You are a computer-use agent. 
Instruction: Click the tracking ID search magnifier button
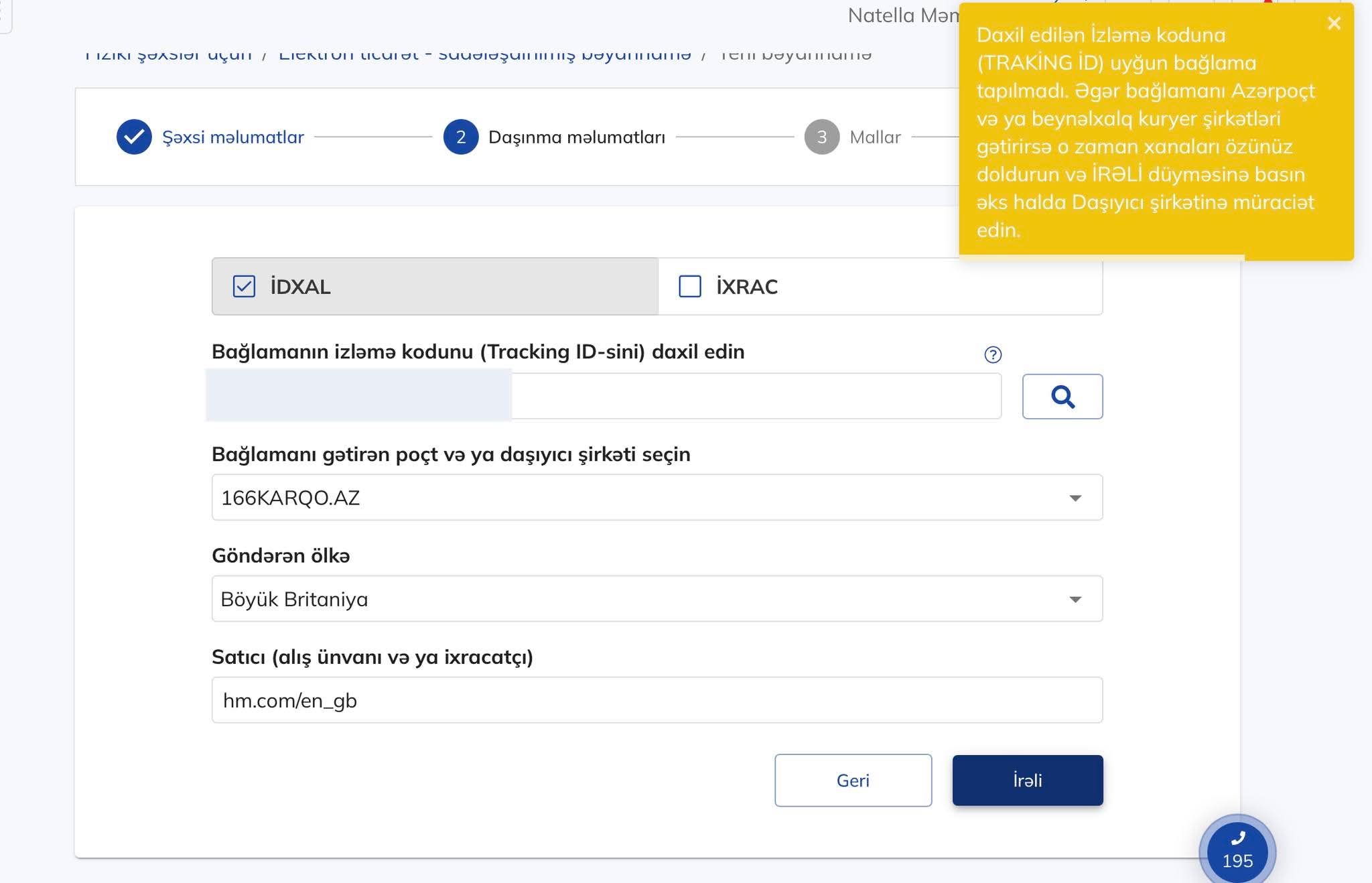1062,397
